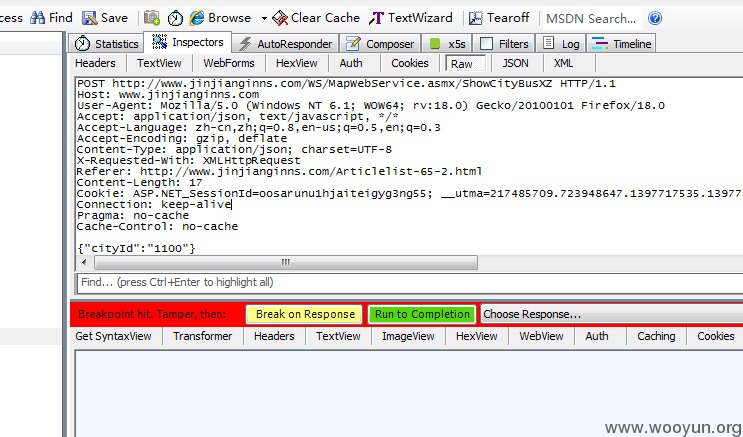Open the Get SyntaxView response tab
This screenshot has width=743, height=437.
coord(114,336)
